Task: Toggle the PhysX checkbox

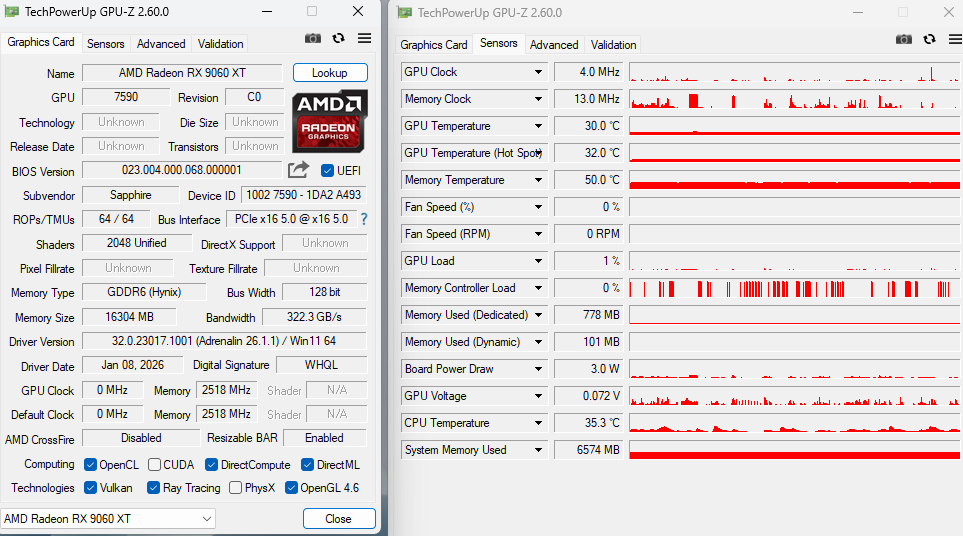Action: click(x=235, y=487)
